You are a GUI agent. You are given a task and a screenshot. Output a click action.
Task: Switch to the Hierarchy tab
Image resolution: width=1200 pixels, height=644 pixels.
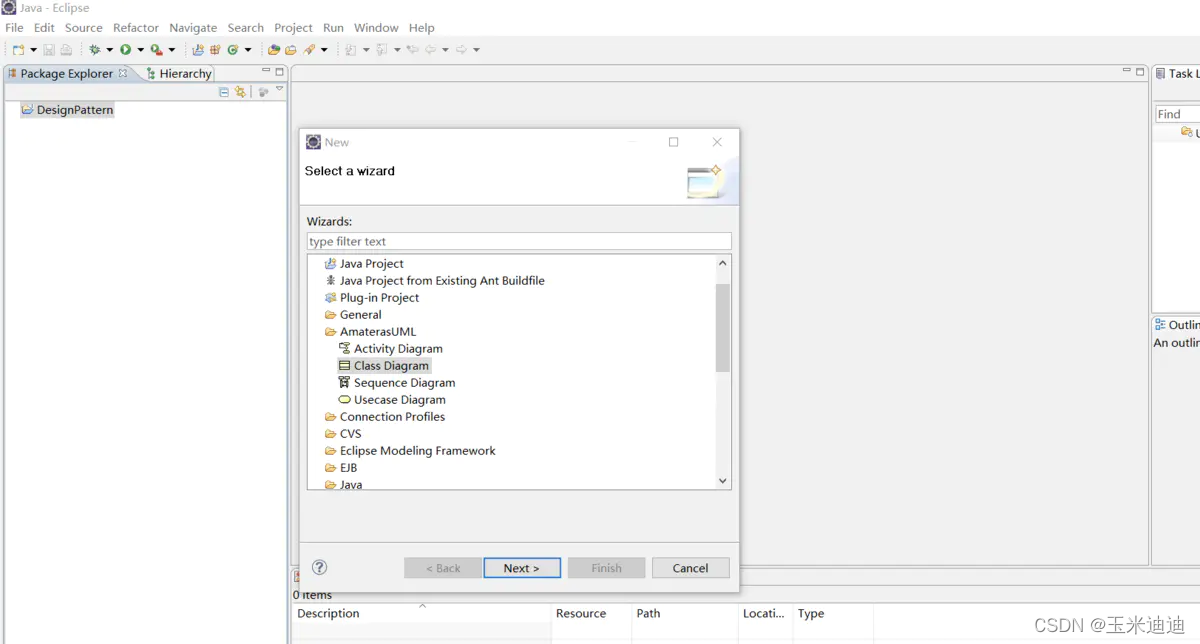tap(179, 73)
